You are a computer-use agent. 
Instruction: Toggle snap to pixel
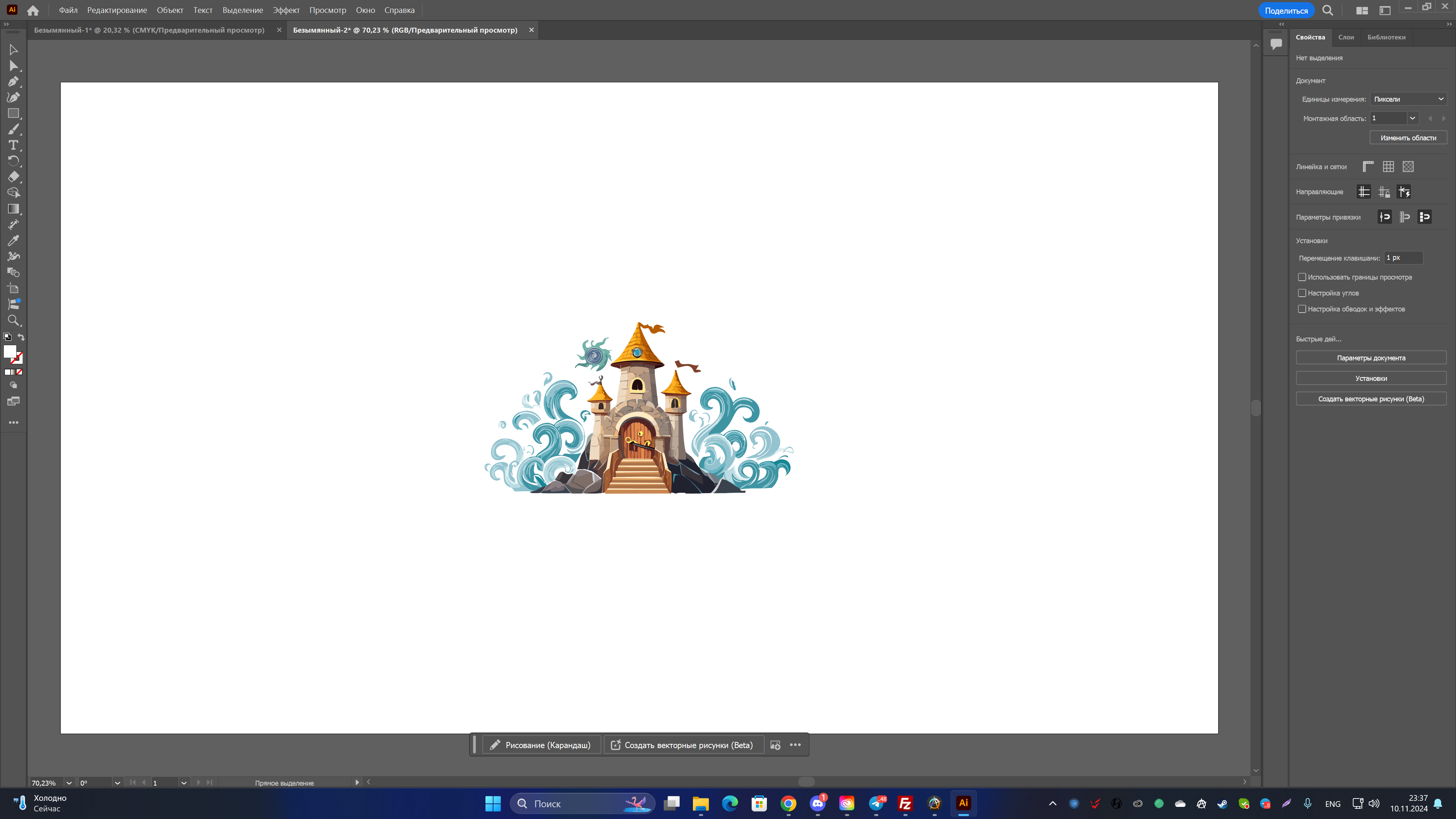(x=1425, y=217)
